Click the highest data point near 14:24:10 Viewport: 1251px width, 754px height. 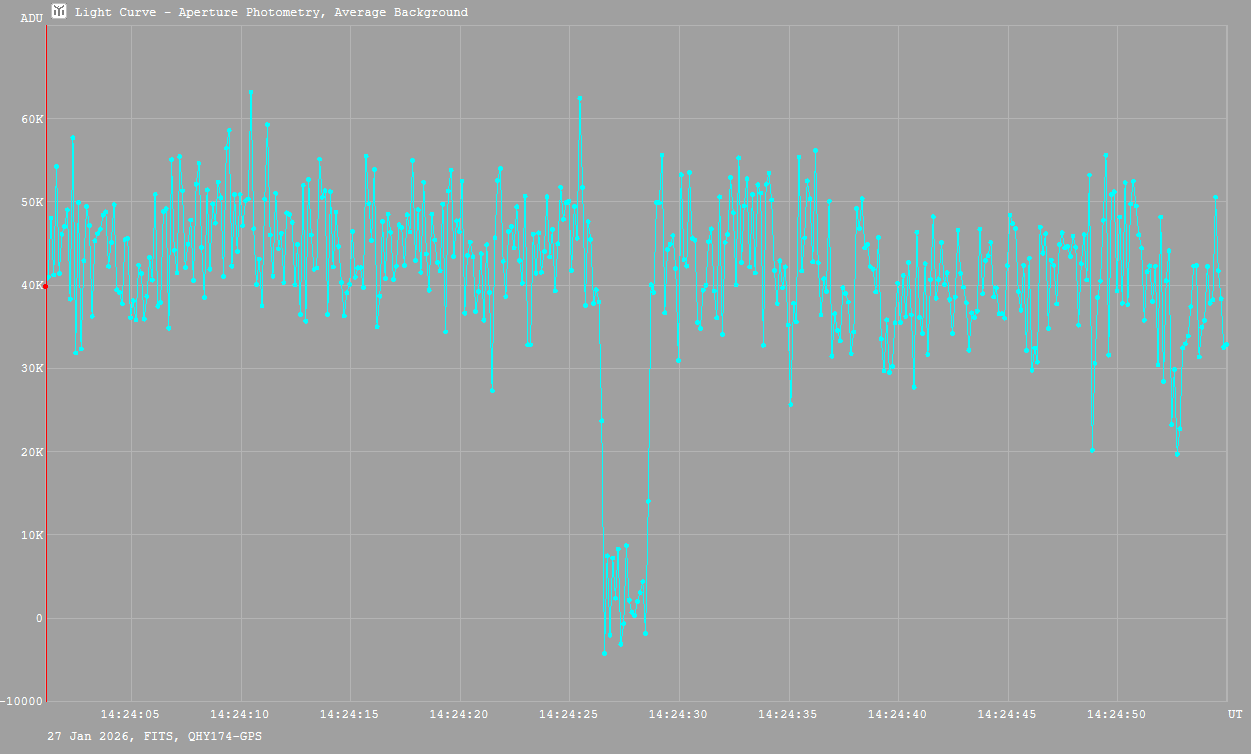coord(251,92)
